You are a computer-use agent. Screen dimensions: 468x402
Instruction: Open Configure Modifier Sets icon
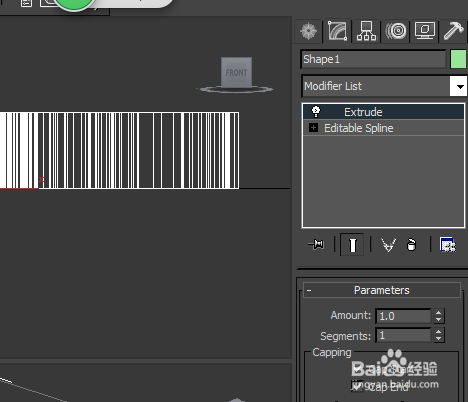[447, 245]
